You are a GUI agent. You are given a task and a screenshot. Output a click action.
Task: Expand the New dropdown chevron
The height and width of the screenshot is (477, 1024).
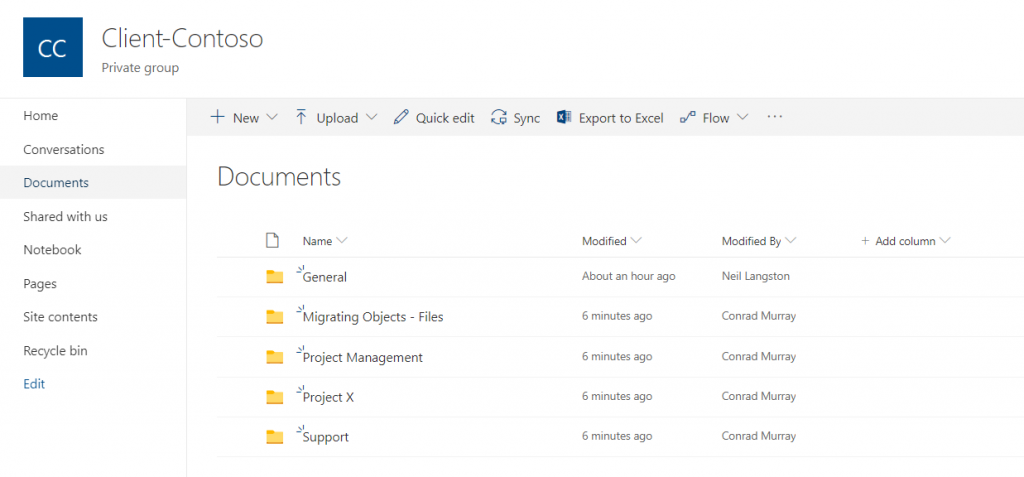coord(272,118)
